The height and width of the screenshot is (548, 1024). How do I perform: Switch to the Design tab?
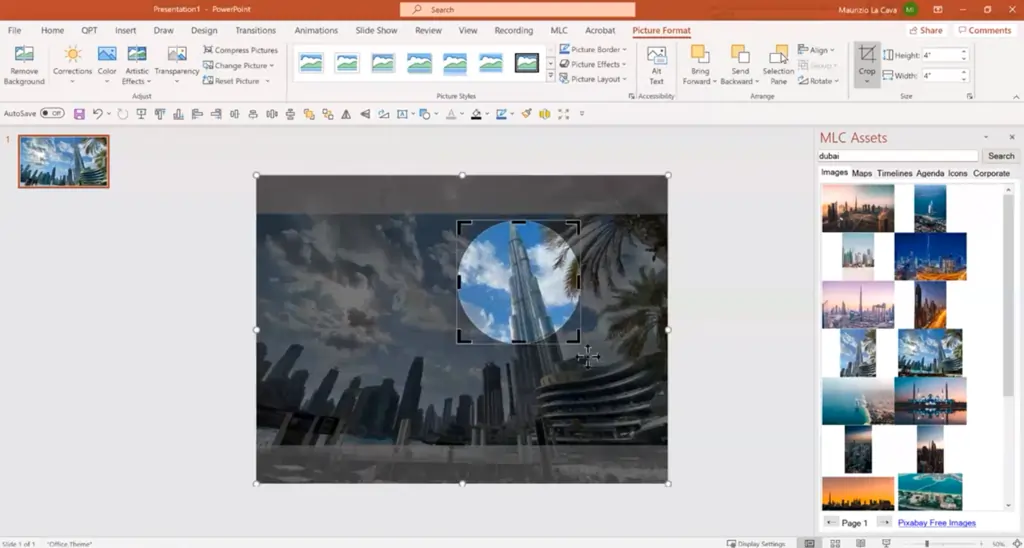pos(204,30)
